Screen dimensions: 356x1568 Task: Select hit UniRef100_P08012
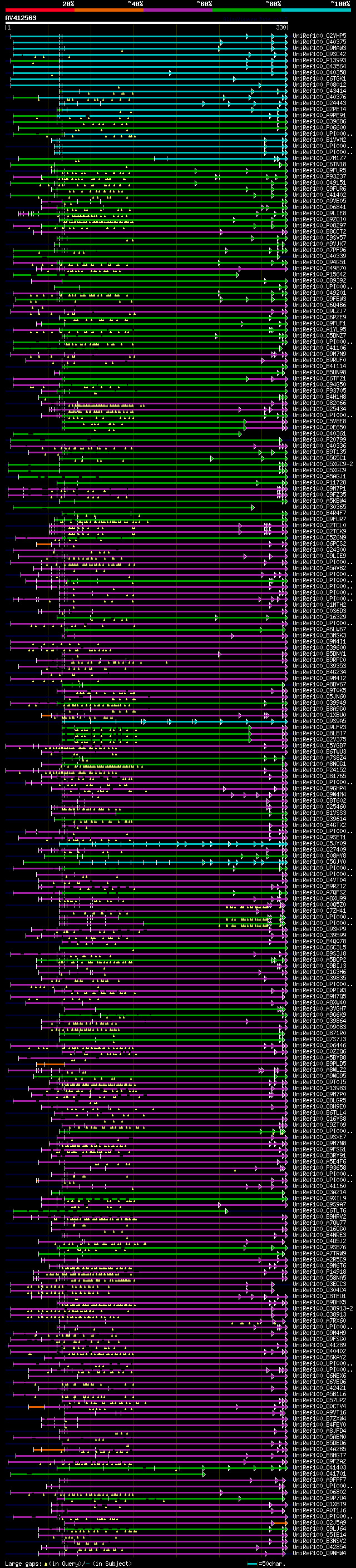[x=319, y=85]
